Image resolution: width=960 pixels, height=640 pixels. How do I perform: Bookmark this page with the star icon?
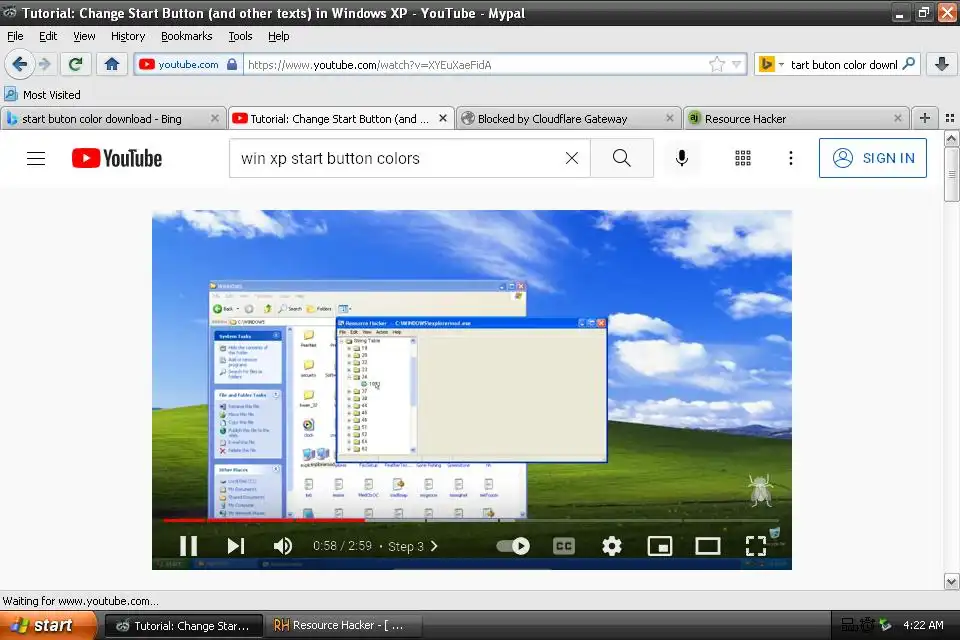(x=717, y=64)
